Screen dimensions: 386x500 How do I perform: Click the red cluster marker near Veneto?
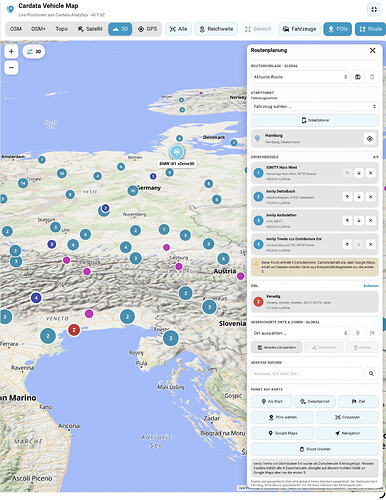coord(74,330)
